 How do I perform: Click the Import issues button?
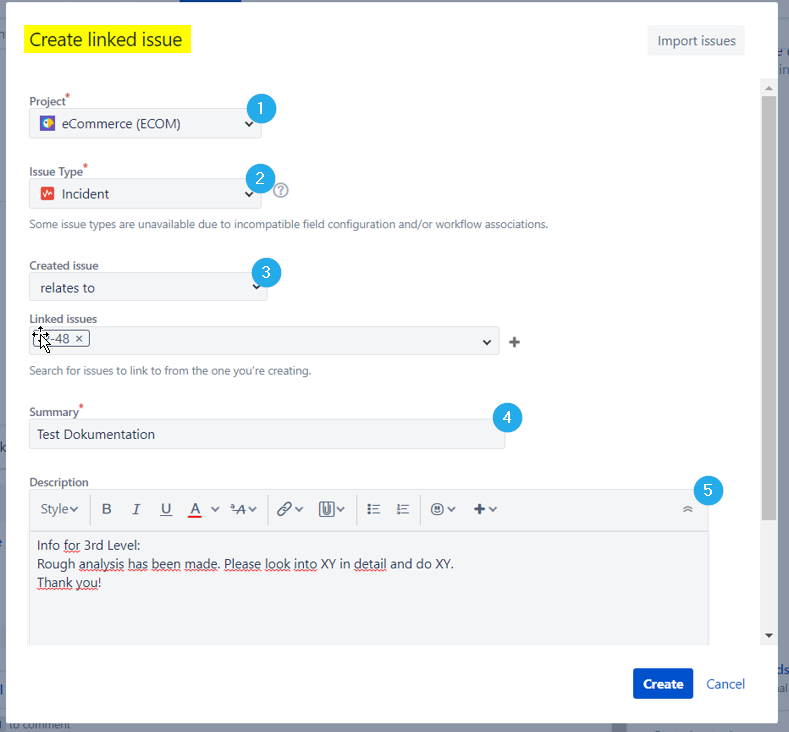[x=696, y=41]
